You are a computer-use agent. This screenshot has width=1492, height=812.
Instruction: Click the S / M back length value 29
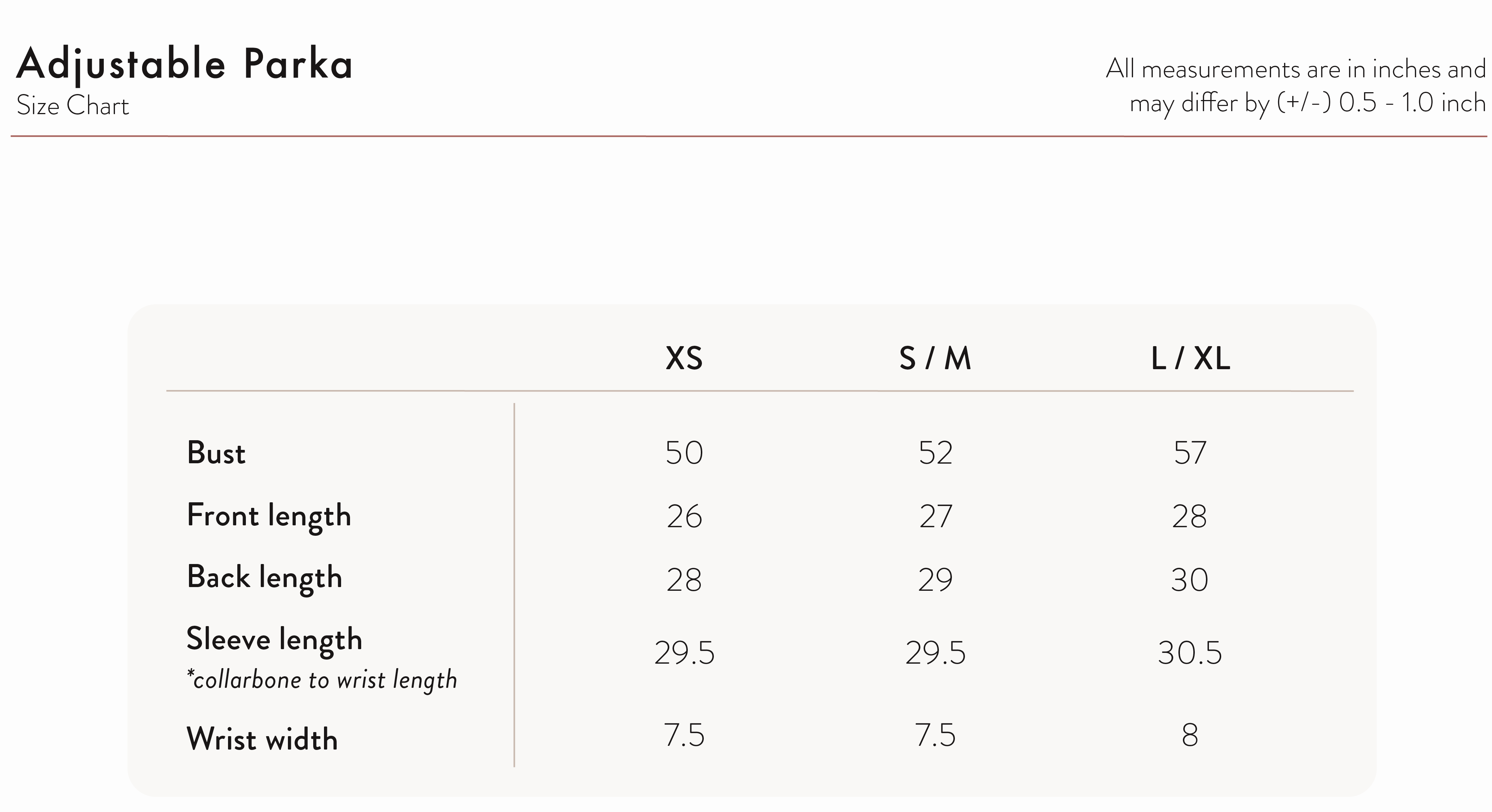coord(936,580)
